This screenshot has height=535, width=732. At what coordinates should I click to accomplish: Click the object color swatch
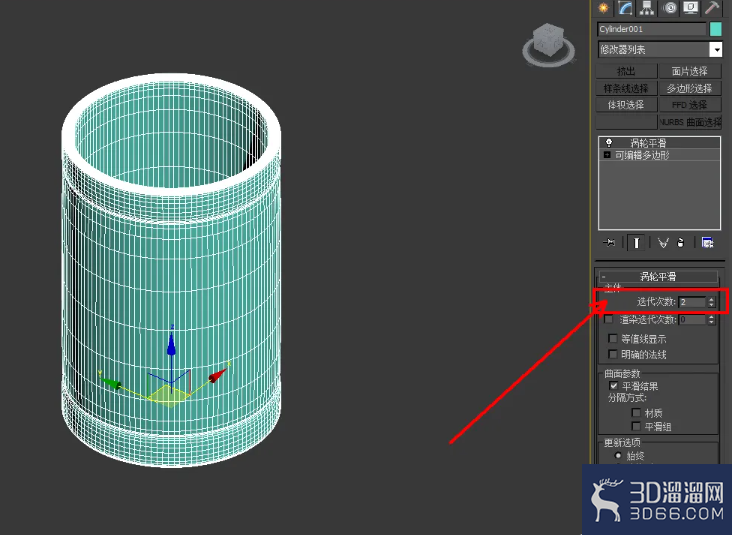coord(716,29)
